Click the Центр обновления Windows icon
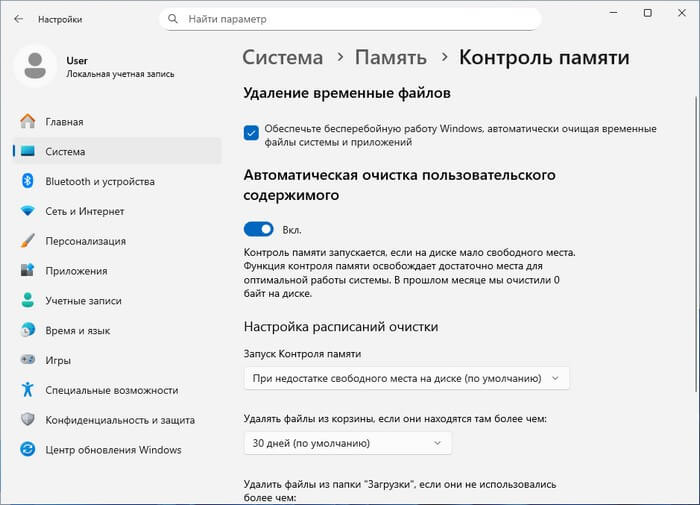The height and width of the screenshot is (505, 700). click(x=27, y=450)
